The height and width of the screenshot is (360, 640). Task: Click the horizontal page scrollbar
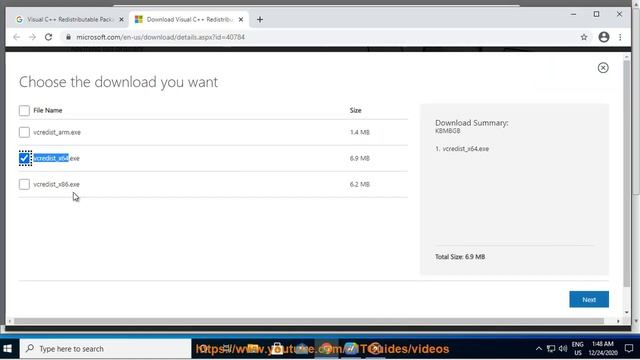(309, 321)
